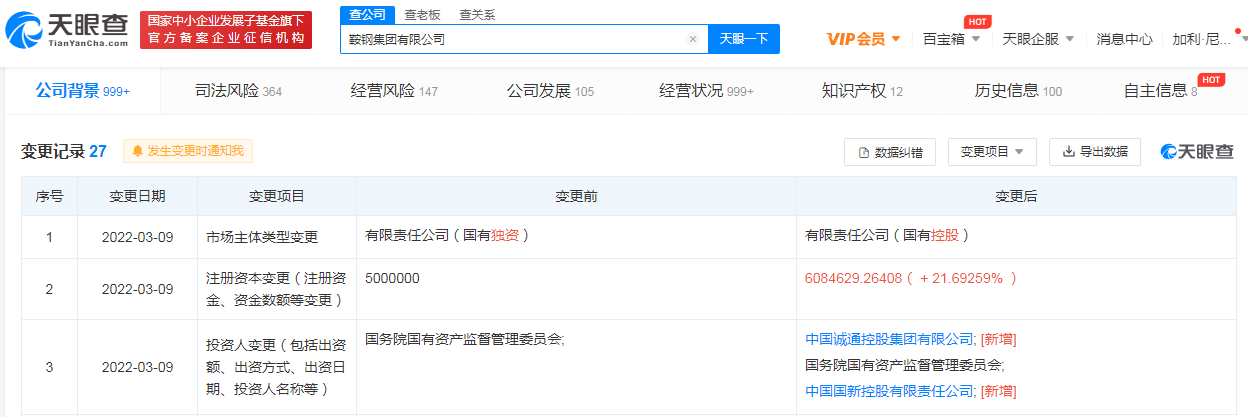
Task: Select the 查老板 search tab
Action: click(422, 14)
